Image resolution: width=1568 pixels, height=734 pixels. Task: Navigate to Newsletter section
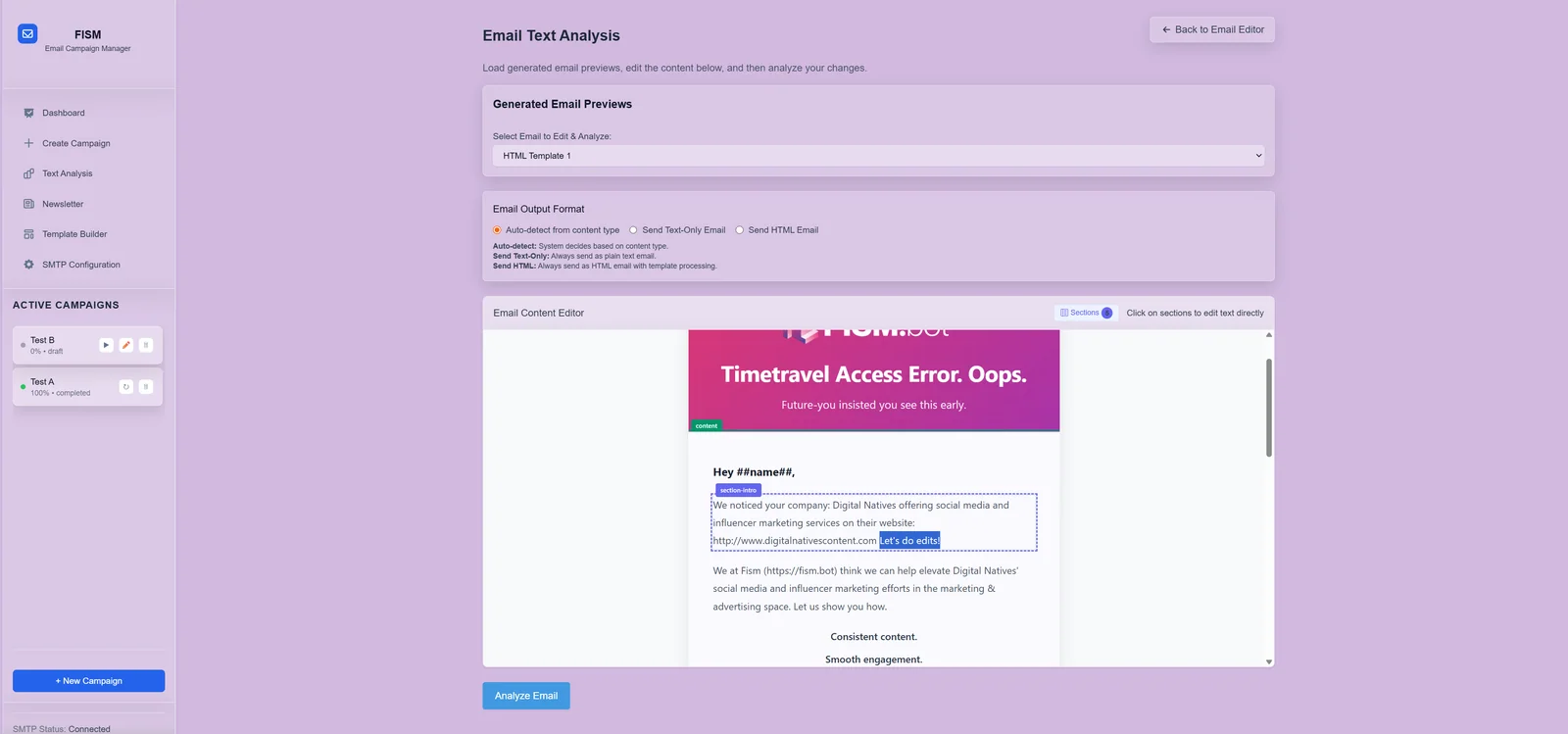[63, 204]
